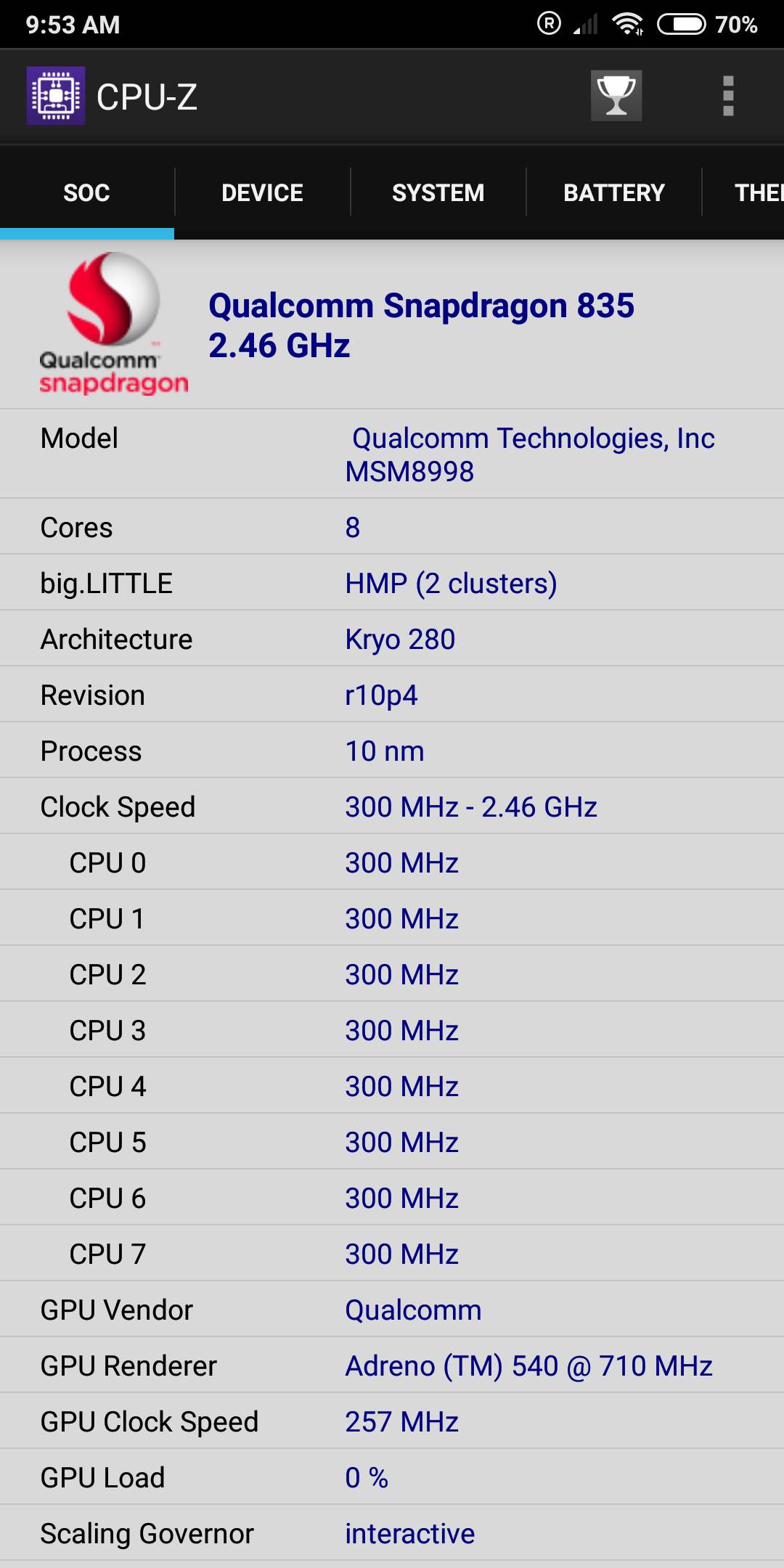The width and height of the screenshot is (784, 1568).
Task: Tap the cellular signal strength icon
Action: click(x=586, y=24)
